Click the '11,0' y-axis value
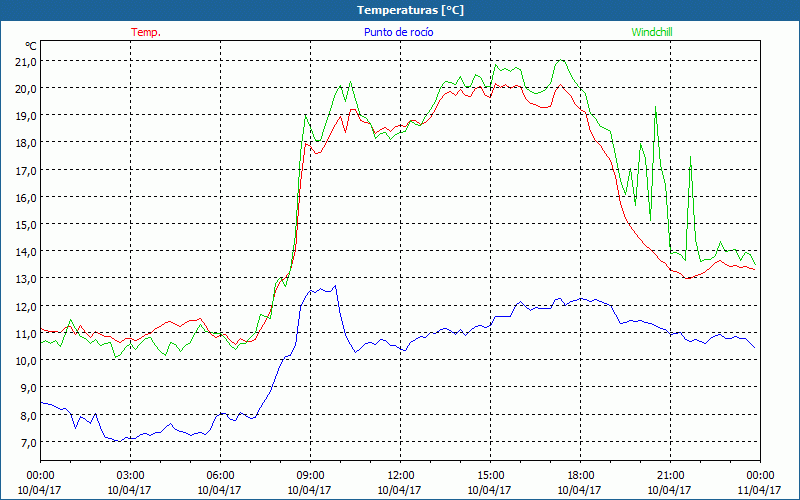 26,334
